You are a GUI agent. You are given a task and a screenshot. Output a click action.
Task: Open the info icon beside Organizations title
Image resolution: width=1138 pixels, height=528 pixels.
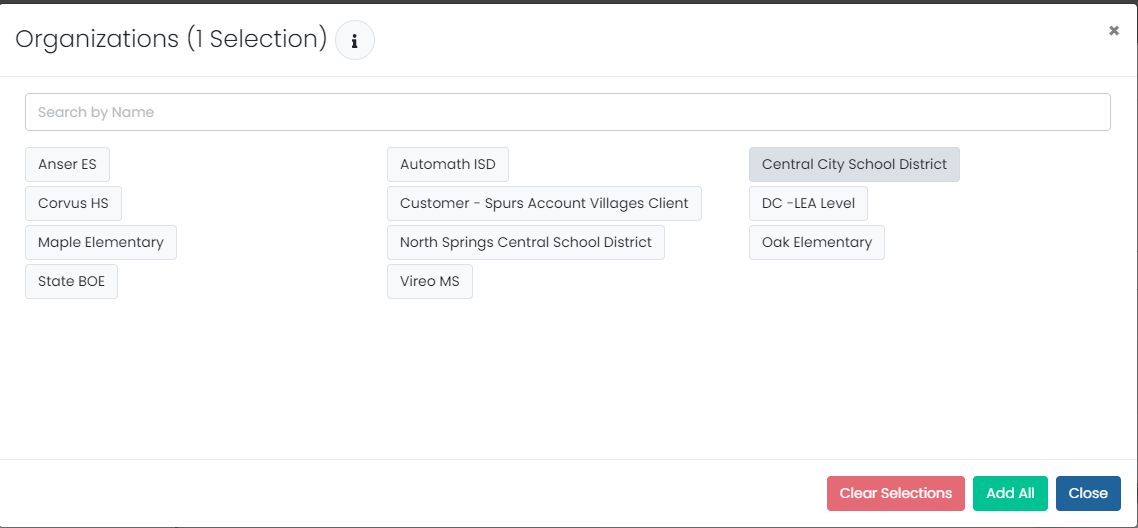point(355,41)
